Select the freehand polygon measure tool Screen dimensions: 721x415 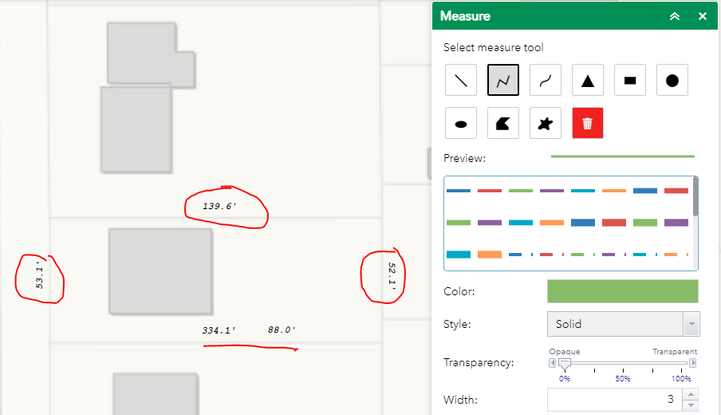coord(545,123)
